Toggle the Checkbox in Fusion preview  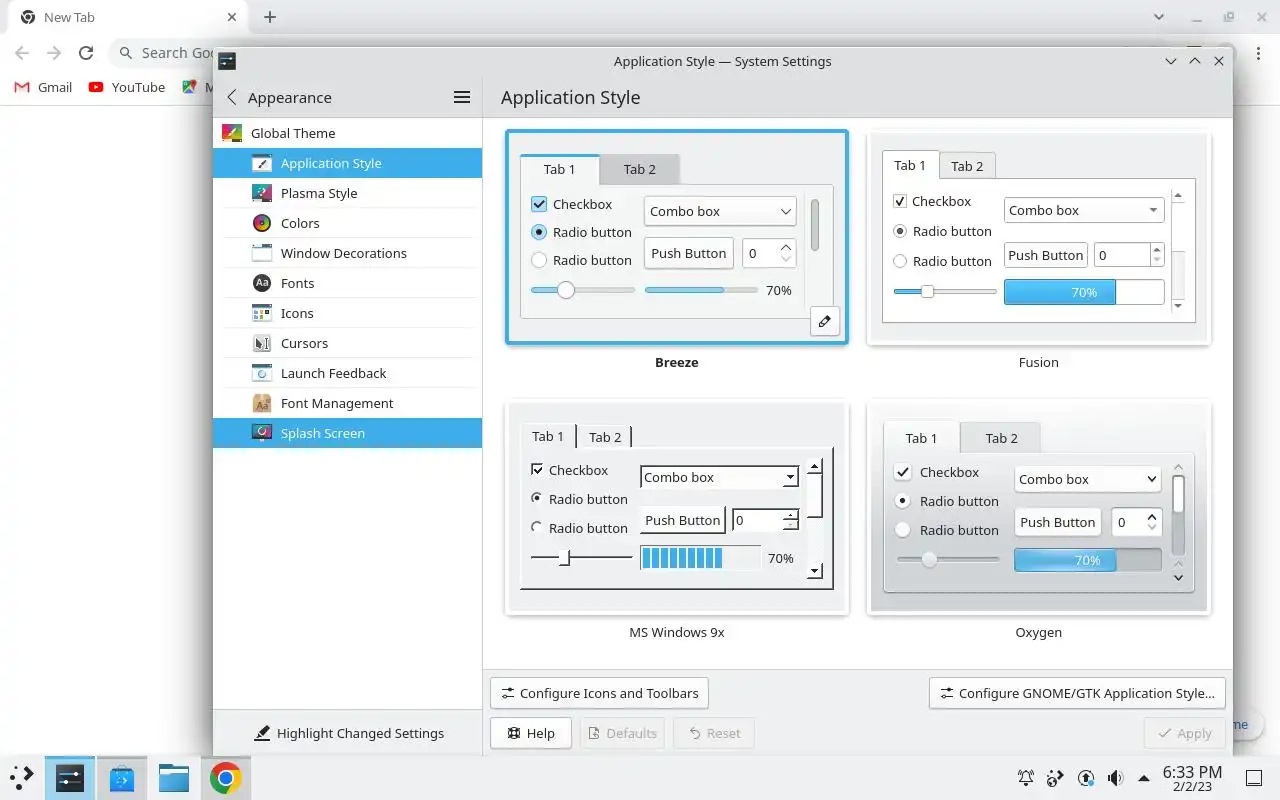click(x=900, y=201)
